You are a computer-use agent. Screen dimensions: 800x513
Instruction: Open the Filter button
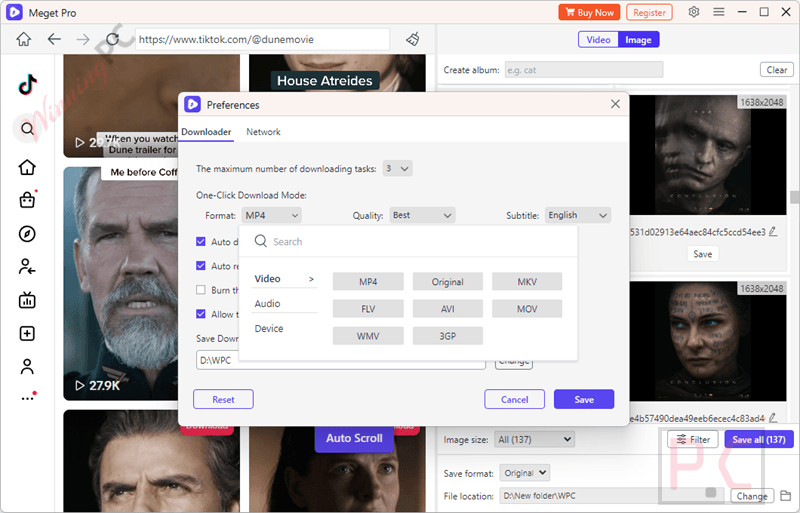[x=693, y=439]
